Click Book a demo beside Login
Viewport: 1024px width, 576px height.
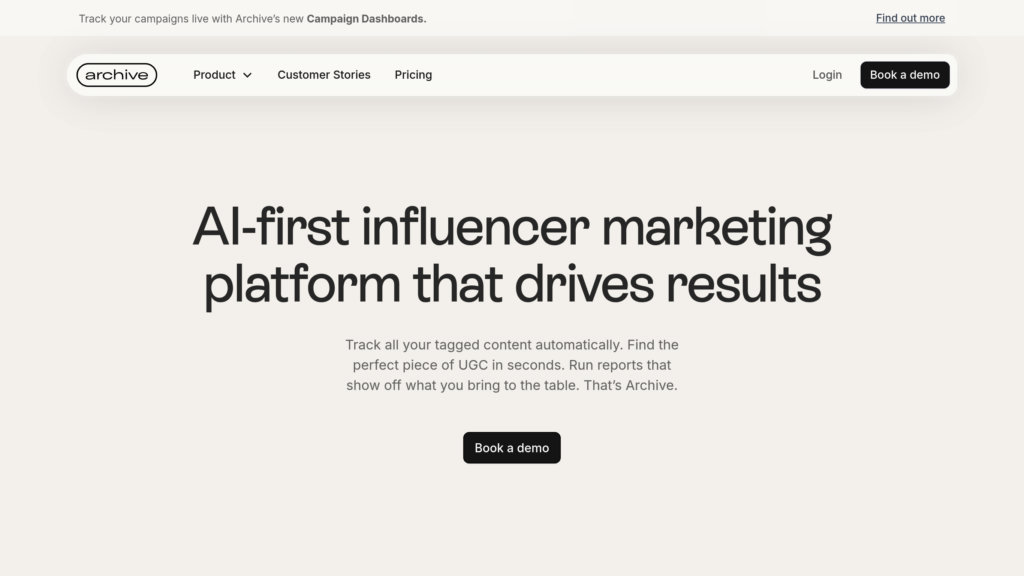click(904, 75)
